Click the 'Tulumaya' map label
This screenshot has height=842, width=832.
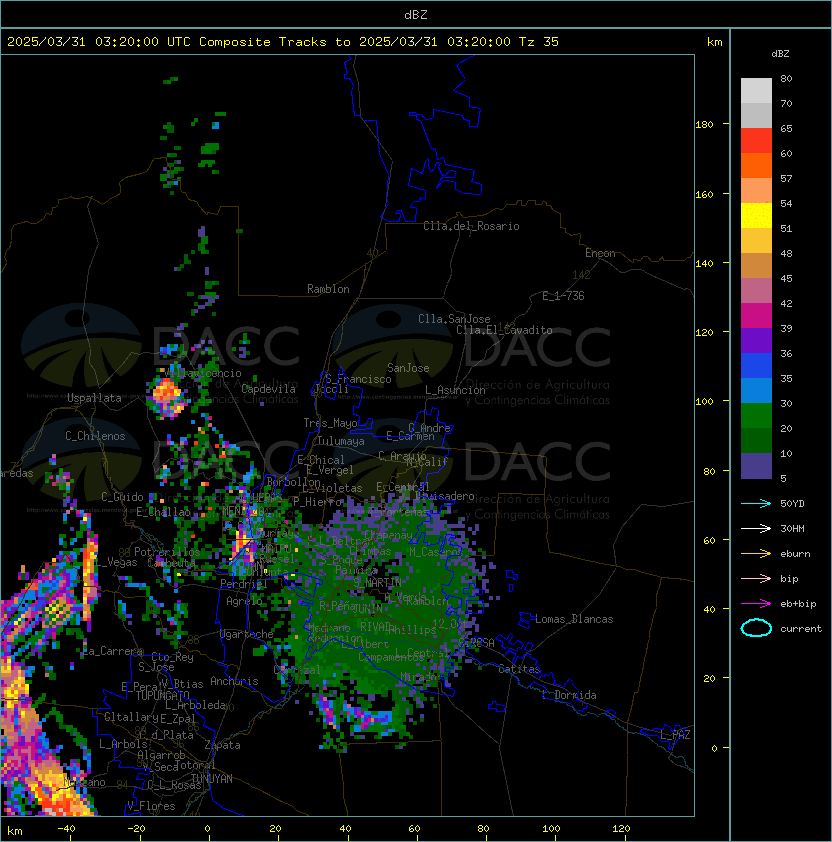click(x=341, y=441)
